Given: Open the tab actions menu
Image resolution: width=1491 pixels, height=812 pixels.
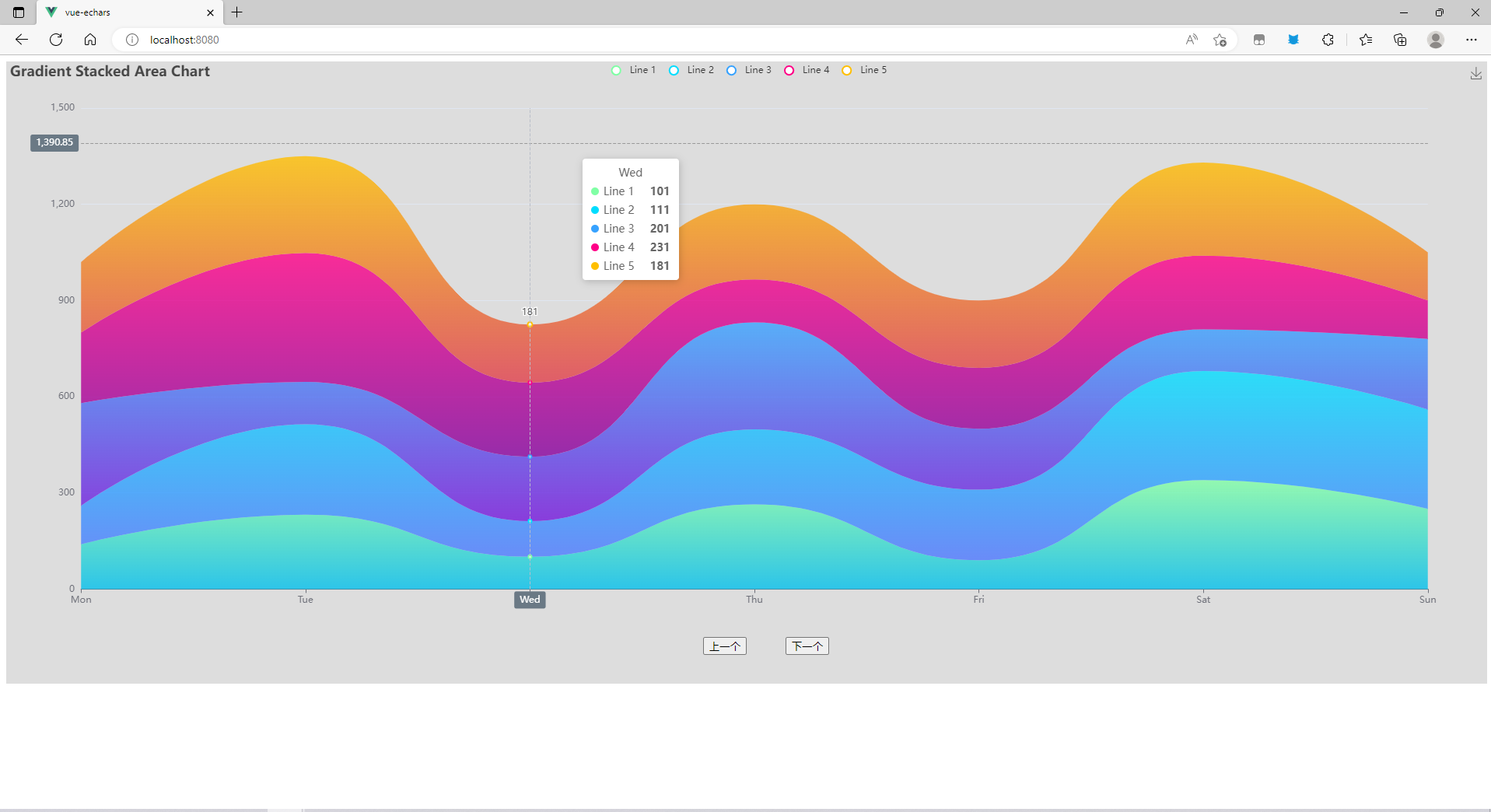Looking at the screenshot, I should tap(19, 12).
